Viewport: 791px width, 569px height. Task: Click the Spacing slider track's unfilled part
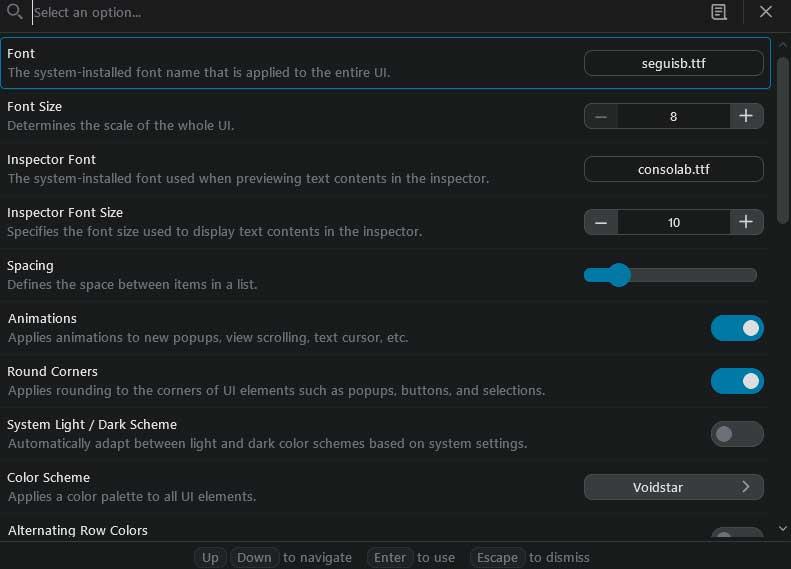click(x=694, y=275)
